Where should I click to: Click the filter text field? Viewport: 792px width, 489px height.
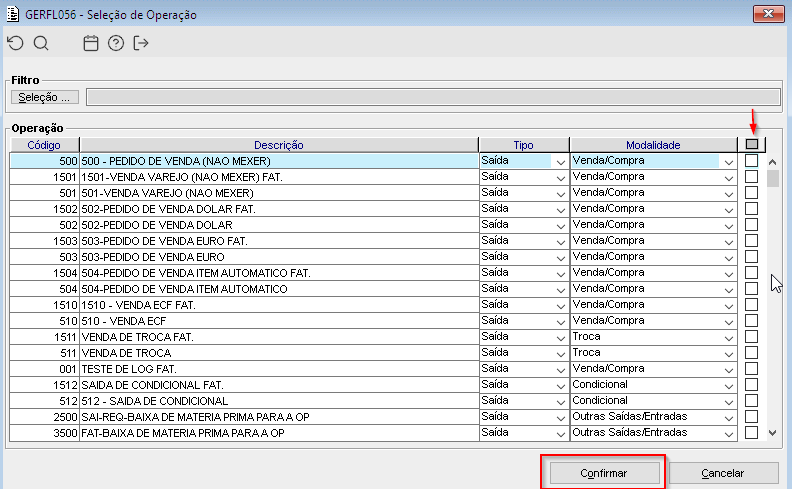pyautogui.click(x=433, y=97)
